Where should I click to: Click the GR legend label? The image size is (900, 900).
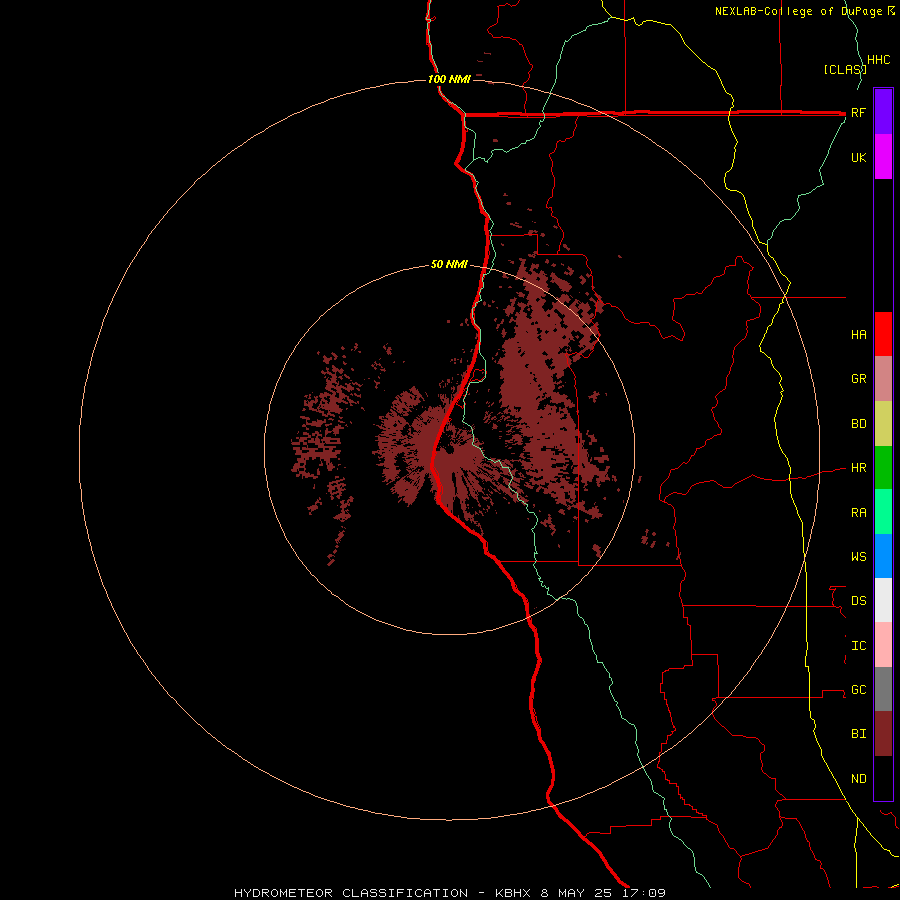tap(858, 379)
